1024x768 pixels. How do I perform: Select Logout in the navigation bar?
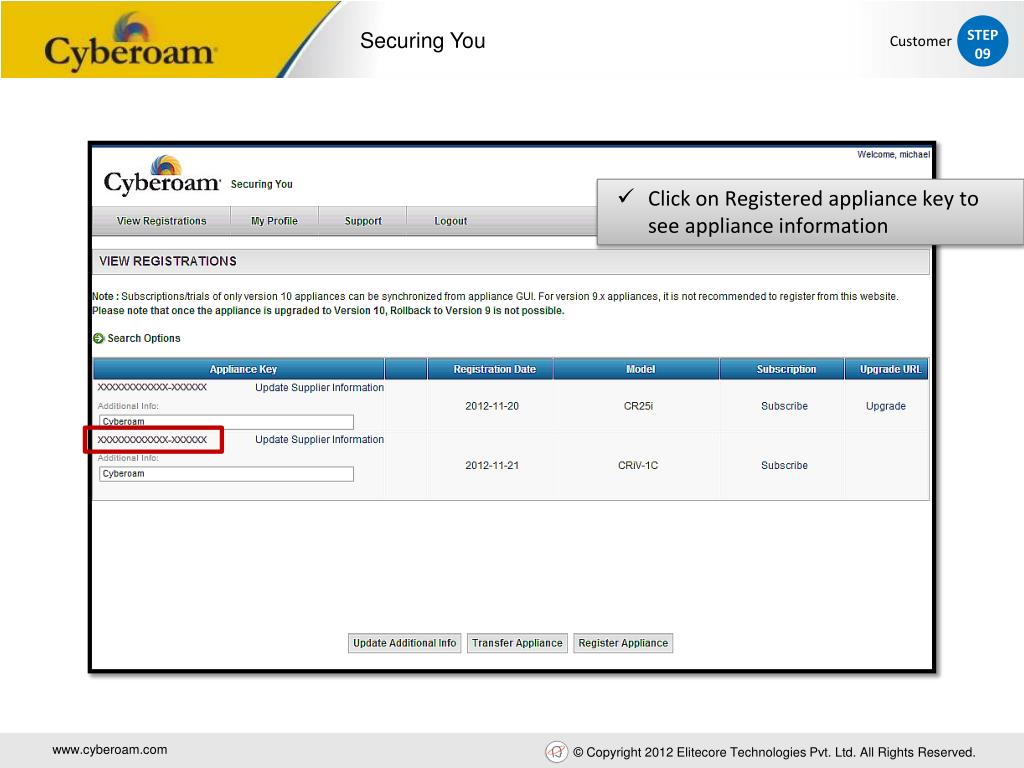coord(451,221)
